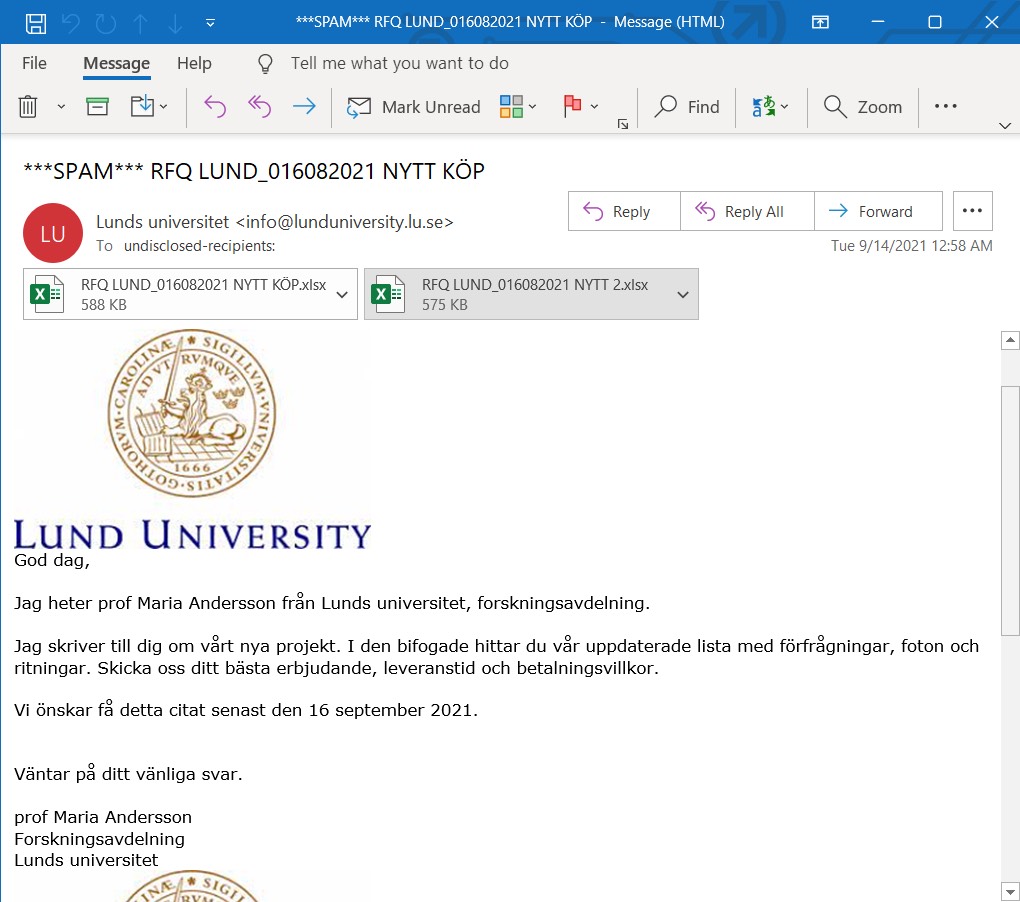The width and height of the screenshot is (1020, 902).
Task: Open the Categorize color squares icon
Action: point(512,107)
